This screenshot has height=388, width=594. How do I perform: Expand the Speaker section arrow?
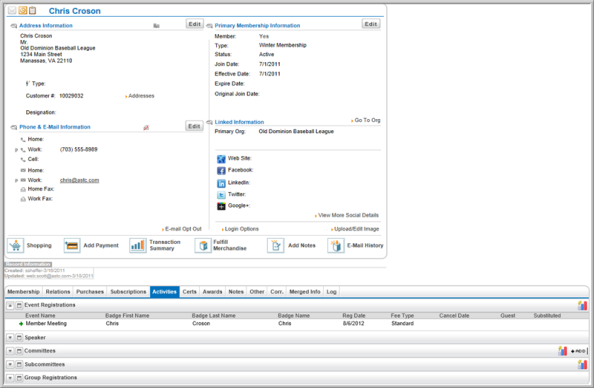[x=10, y=338]
